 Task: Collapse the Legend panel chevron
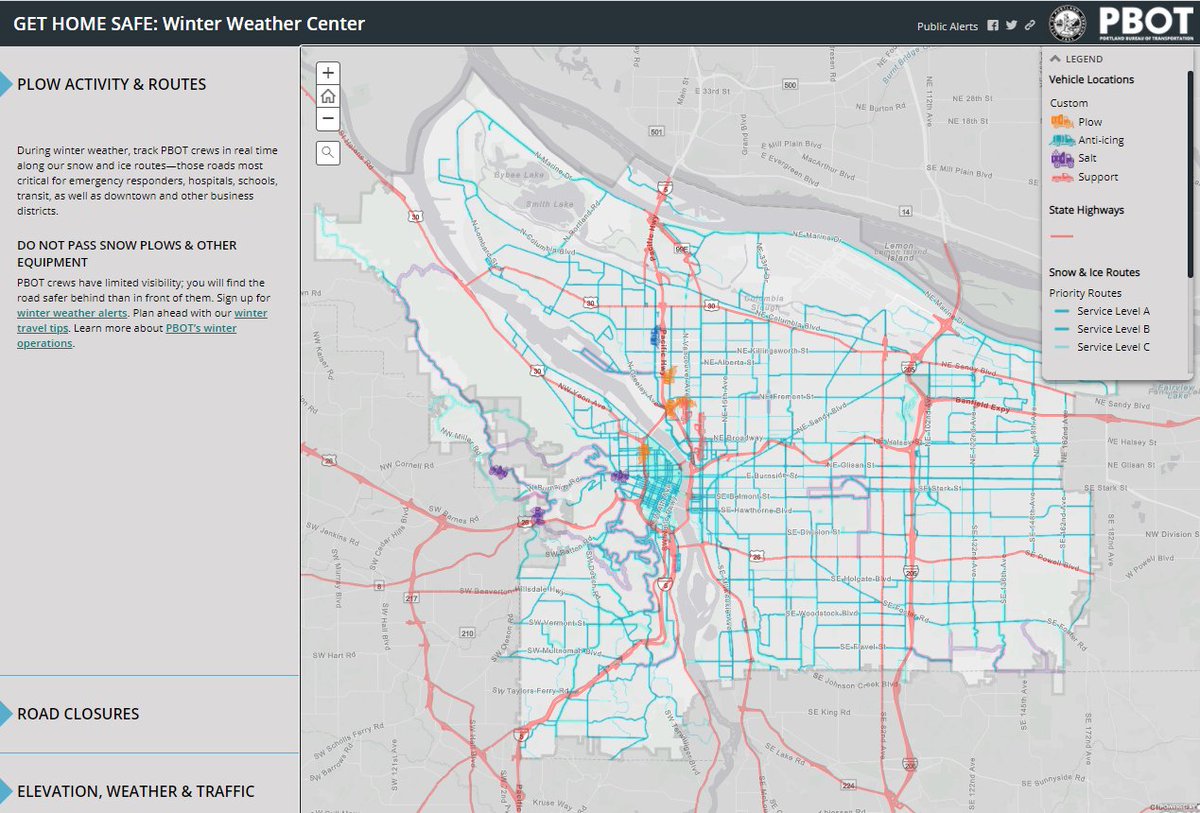[x=1057, y=58]
